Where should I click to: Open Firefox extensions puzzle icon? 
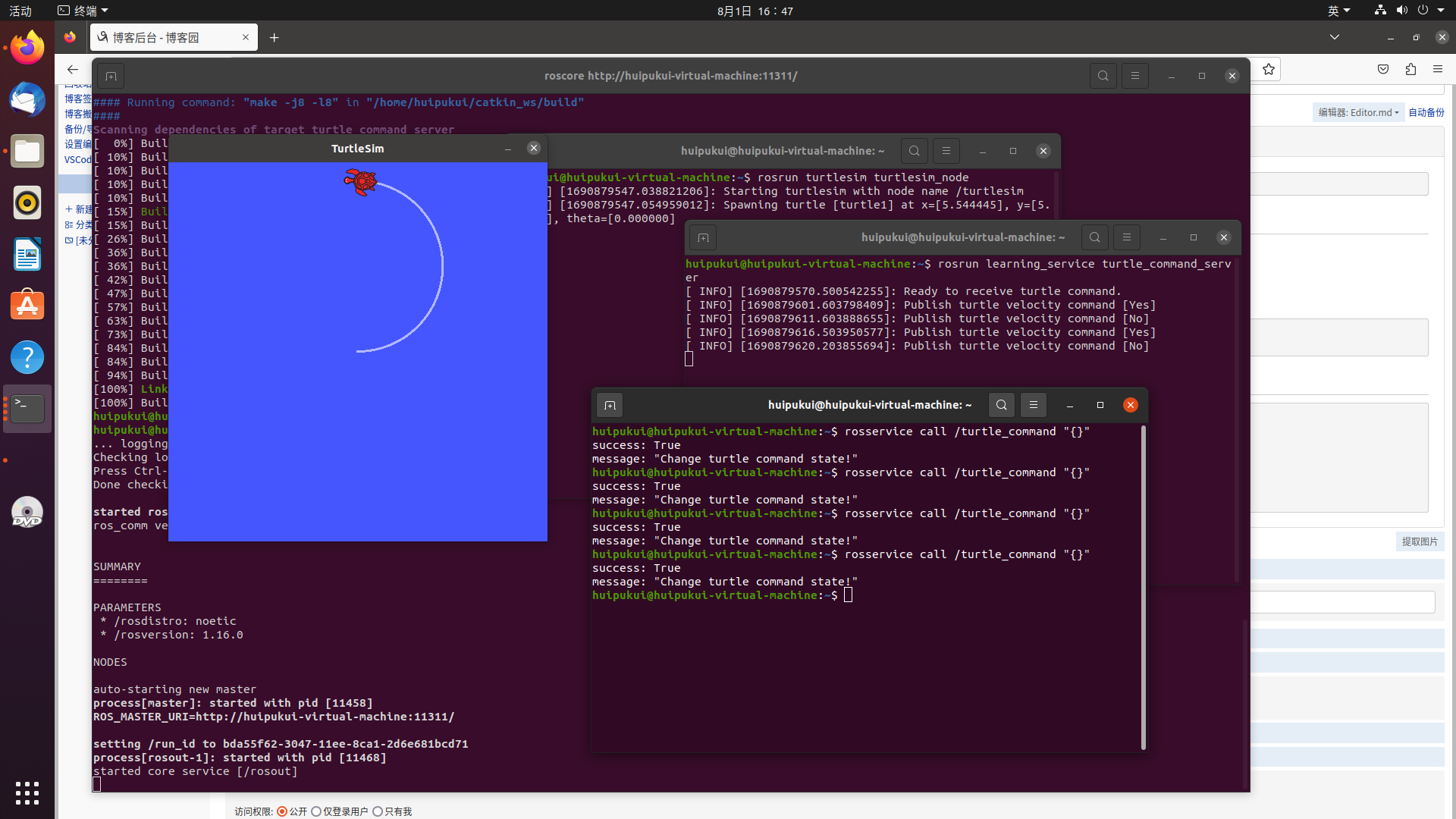pos(1410,69)
